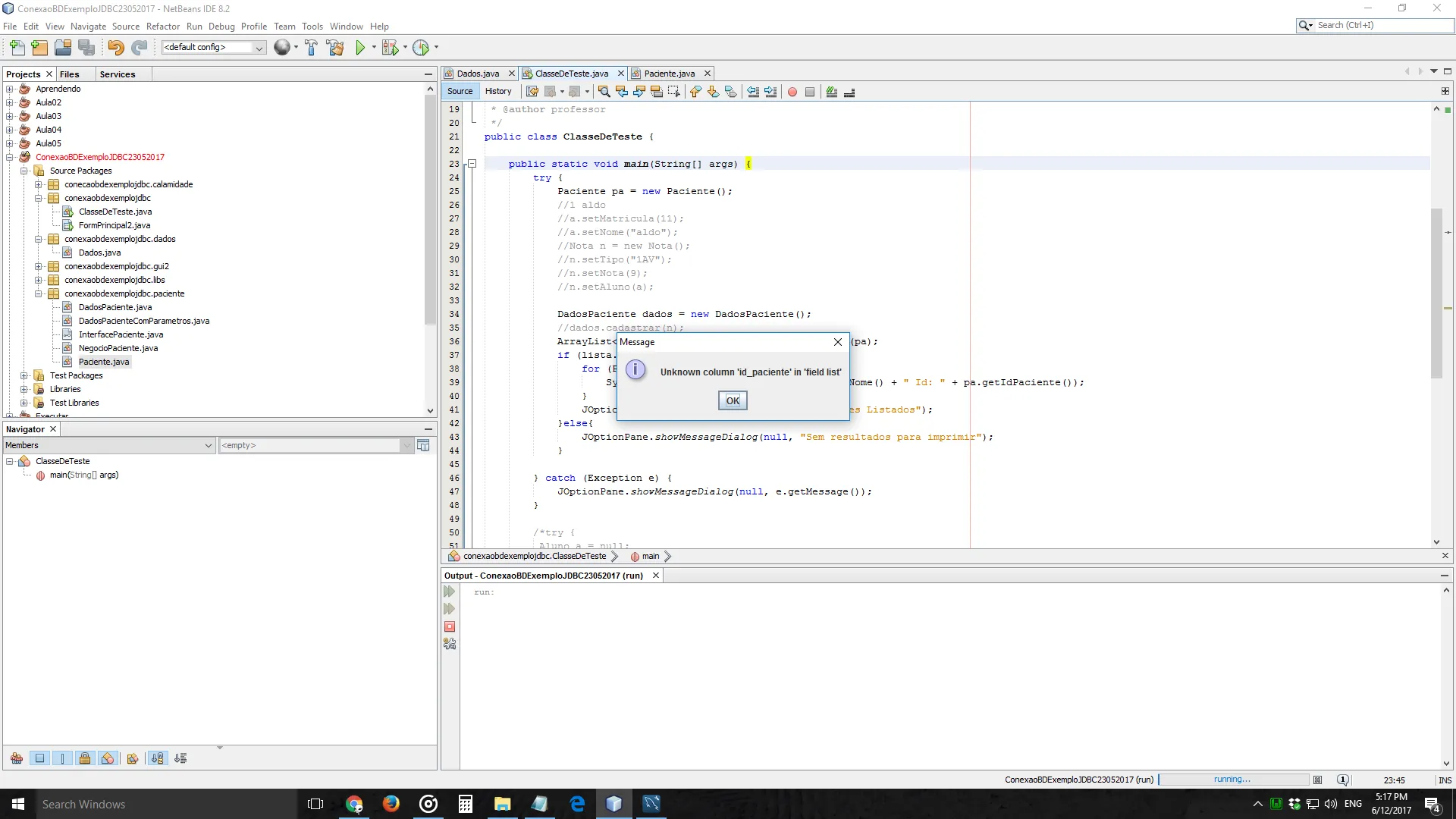Switch to the Paciente.java editor tab

point(669,74)
